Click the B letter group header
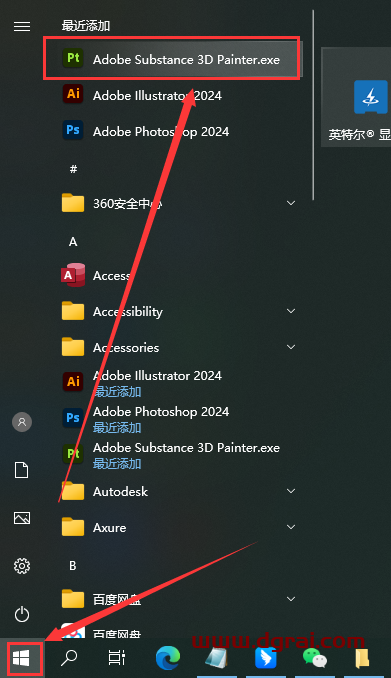Screen dimensions: 391x678 73,565
